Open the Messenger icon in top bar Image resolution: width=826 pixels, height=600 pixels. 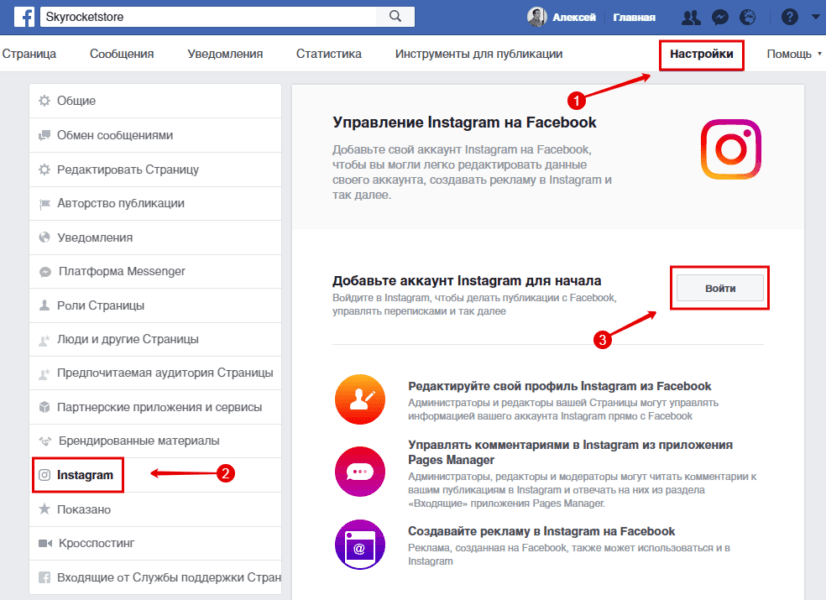720,17
